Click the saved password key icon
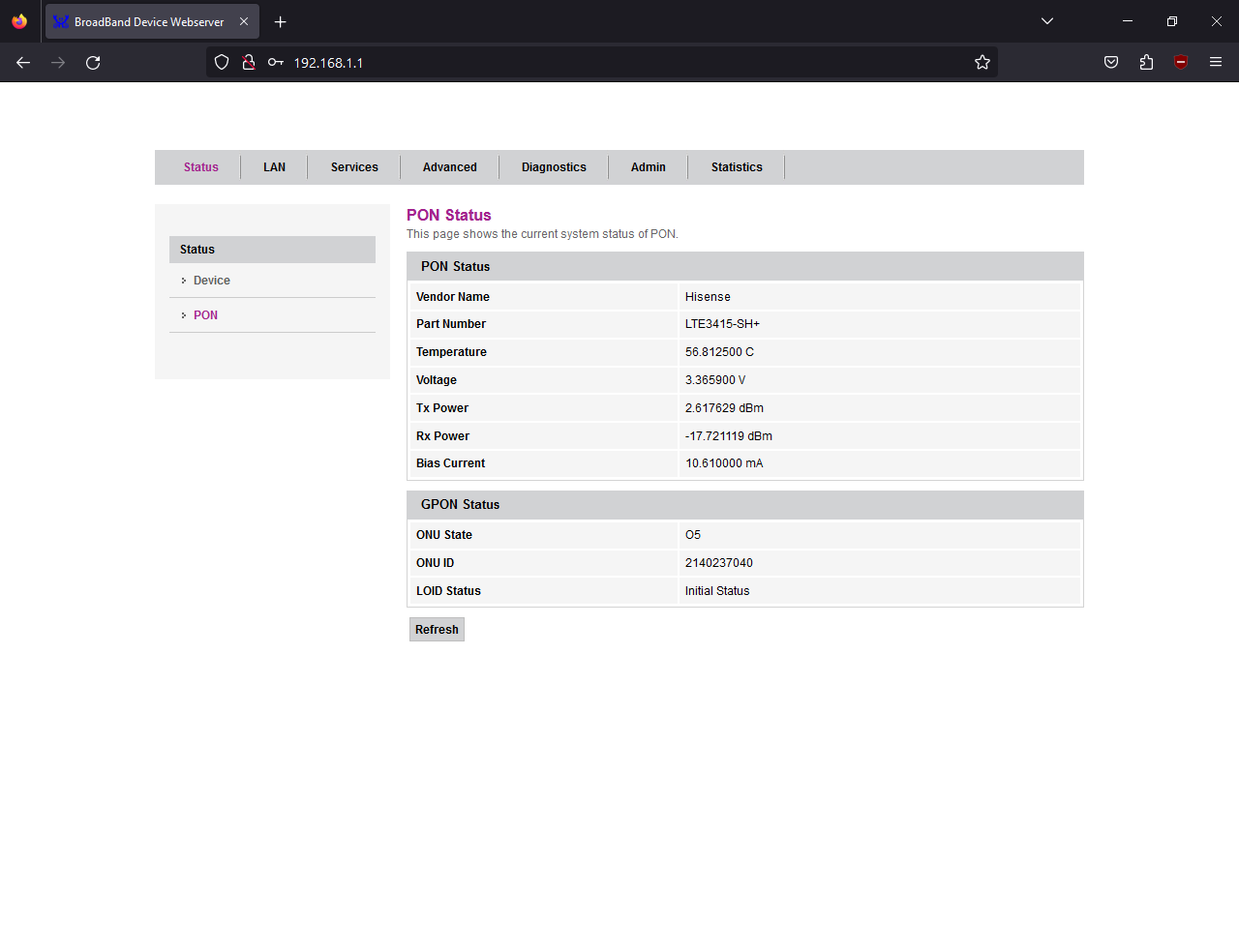Viewport: 1239px width, 952px height. click(276, 63)
